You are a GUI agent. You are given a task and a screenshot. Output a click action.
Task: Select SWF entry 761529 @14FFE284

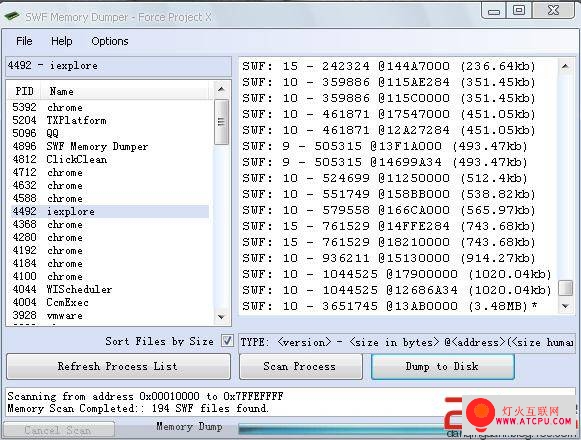[x=389, y=226]
